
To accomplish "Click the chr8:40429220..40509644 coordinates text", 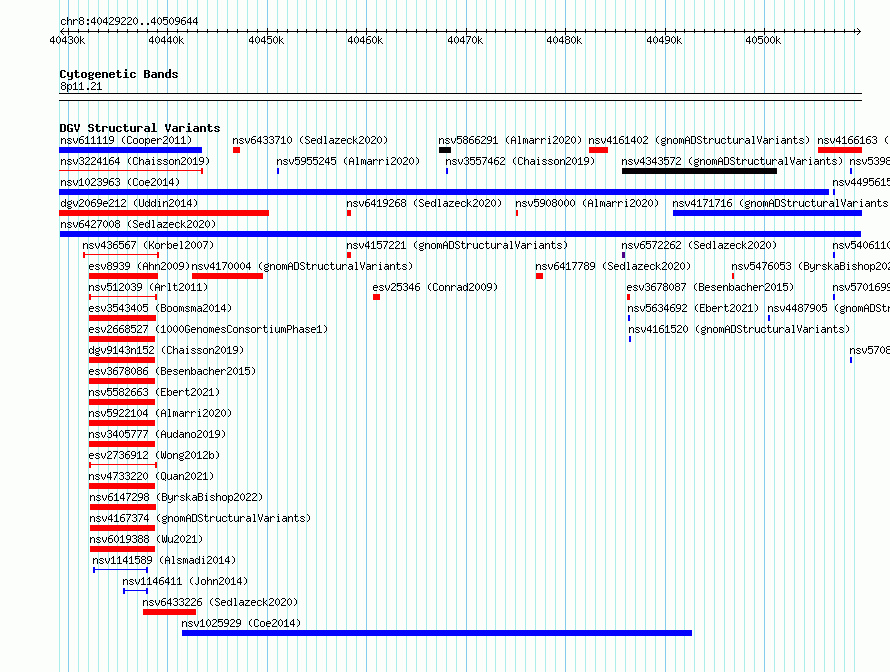I will click(x=129, y=21).
